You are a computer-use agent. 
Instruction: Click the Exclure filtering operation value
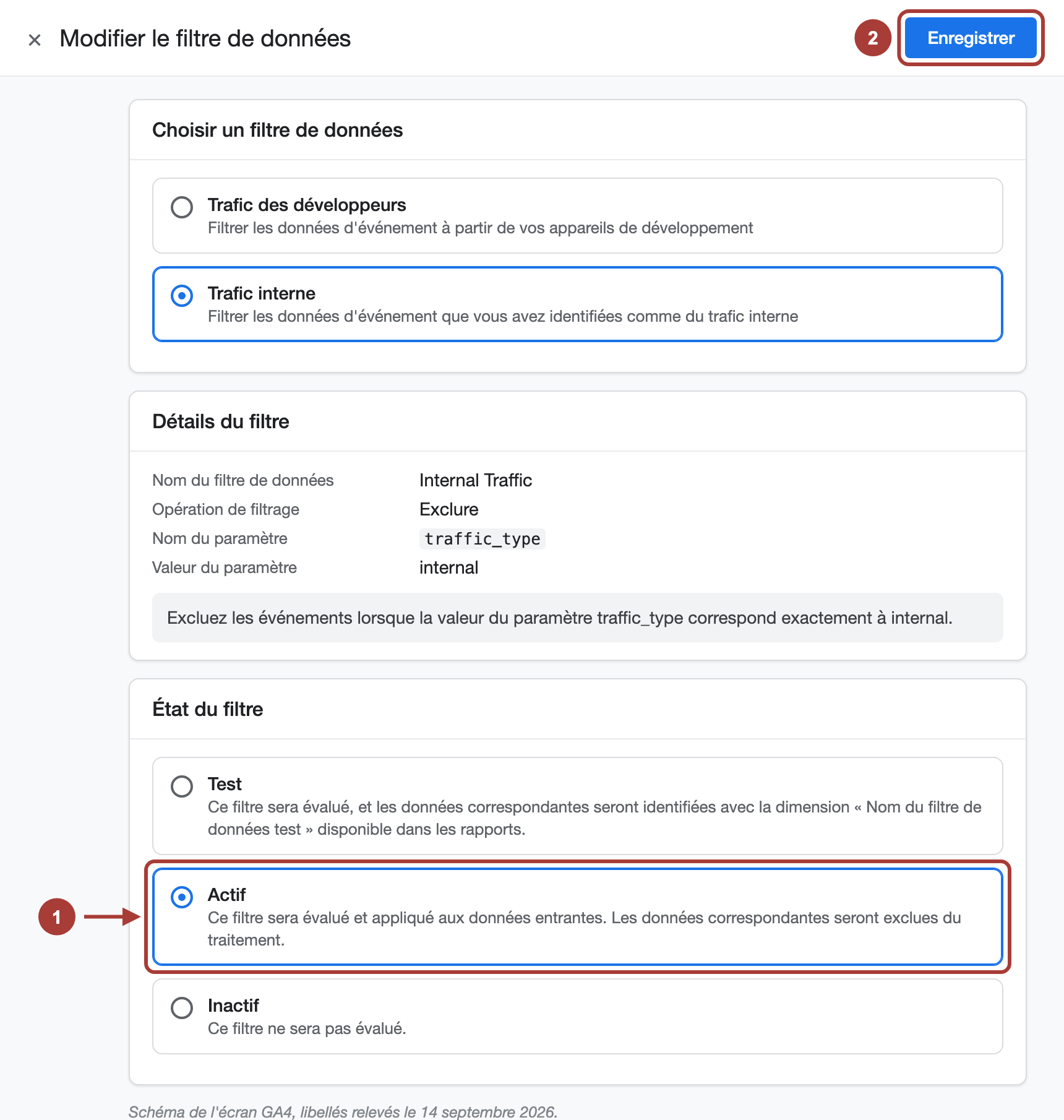[449, 509]
